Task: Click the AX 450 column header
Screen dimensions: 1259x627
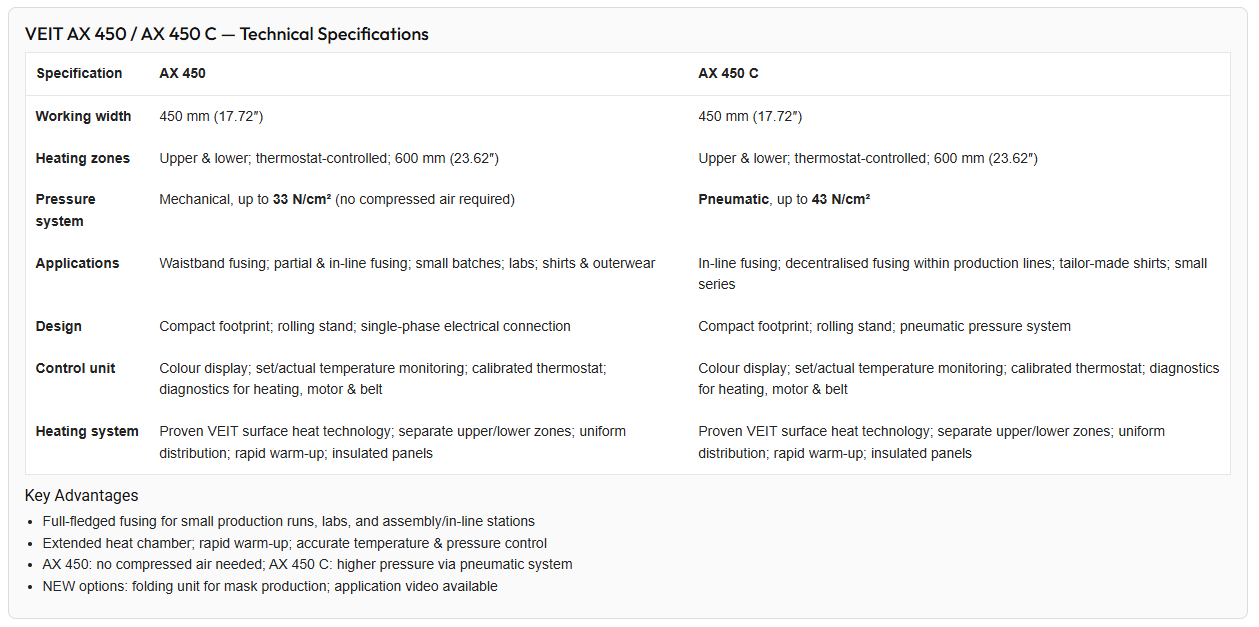Action: point(183,73)
